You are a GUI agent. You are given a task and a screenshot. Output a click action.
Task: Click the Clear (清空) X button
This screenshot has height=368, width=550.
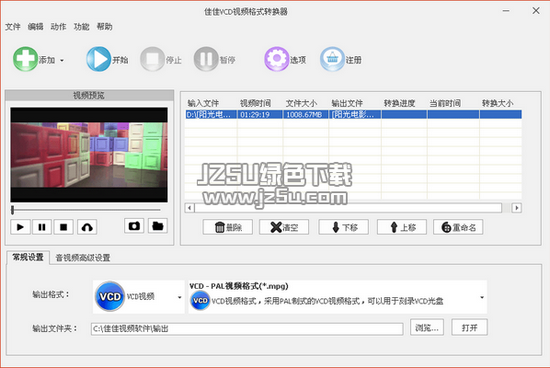click(x=284, y=227)
